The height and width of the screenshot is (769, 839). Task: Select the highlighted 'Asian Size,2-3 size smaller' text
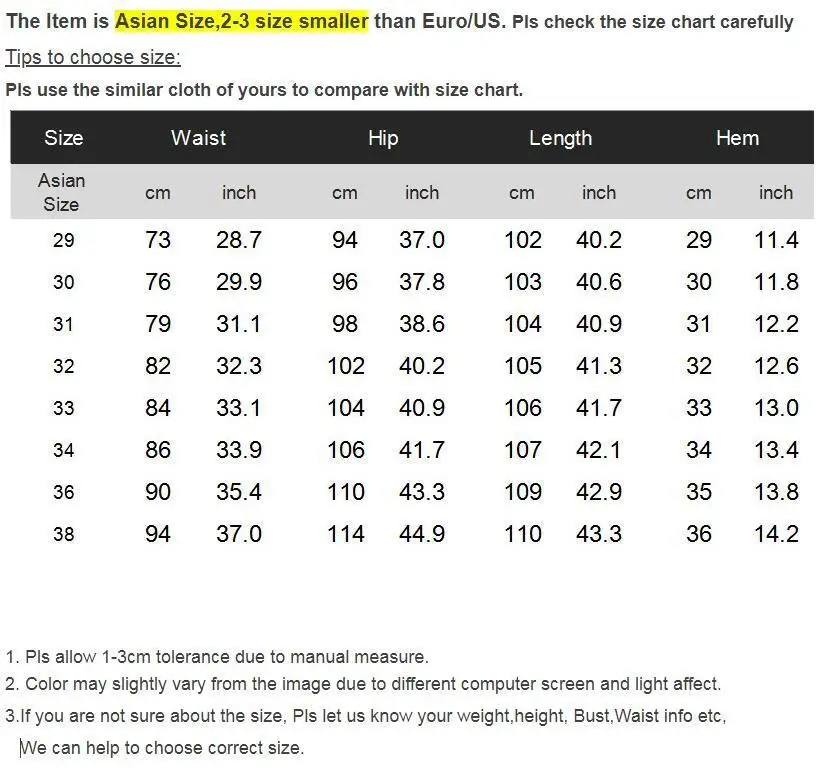click(241, 21)
